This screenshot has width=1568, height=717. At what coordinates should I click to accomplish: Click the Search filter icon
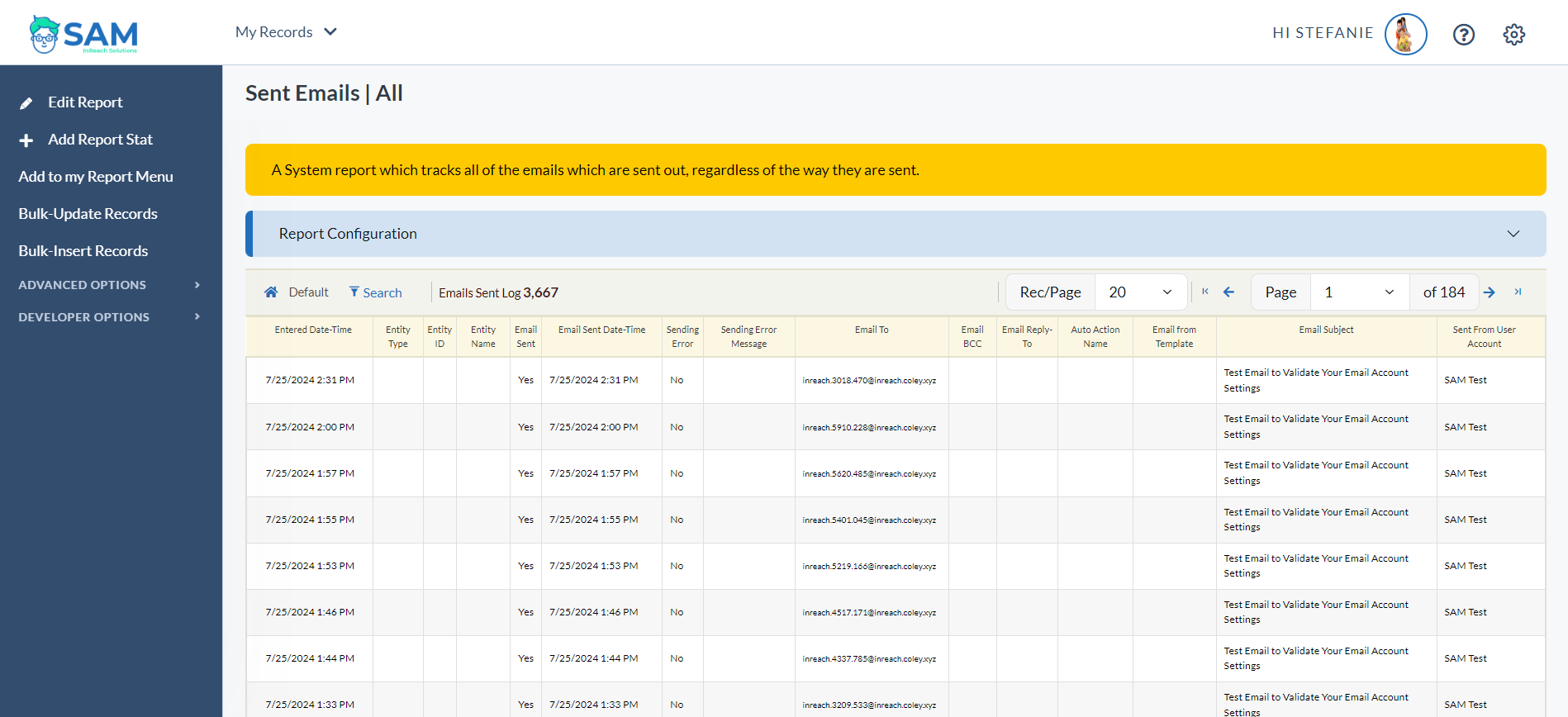(x=354, y=292)
